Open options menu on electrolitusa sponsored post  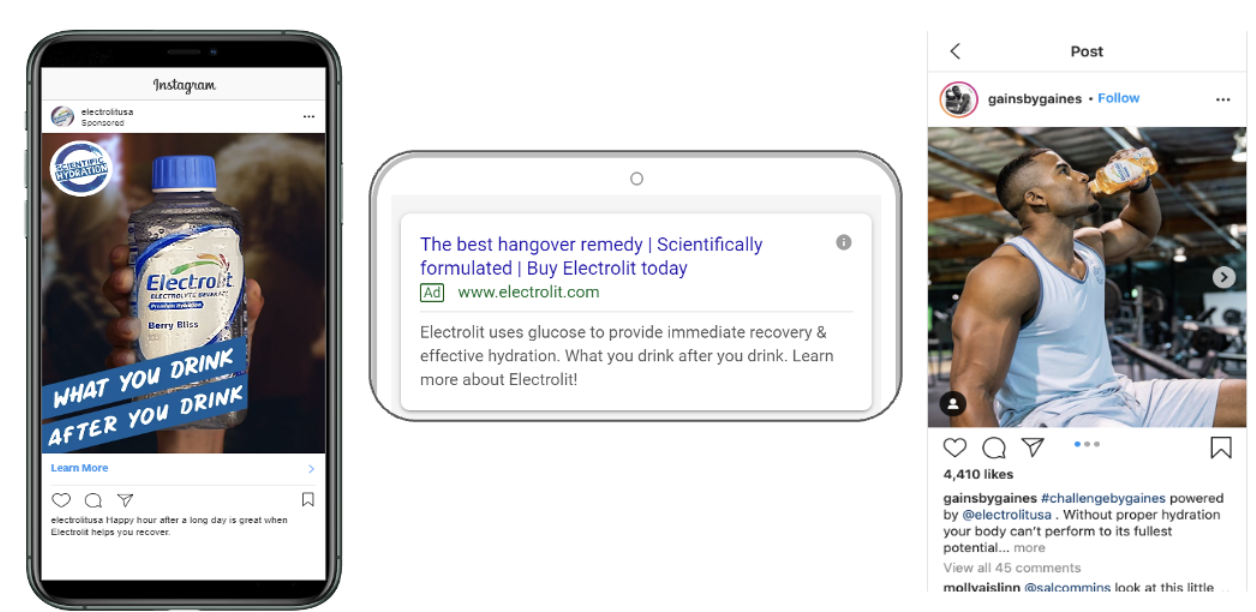(309, 117)
